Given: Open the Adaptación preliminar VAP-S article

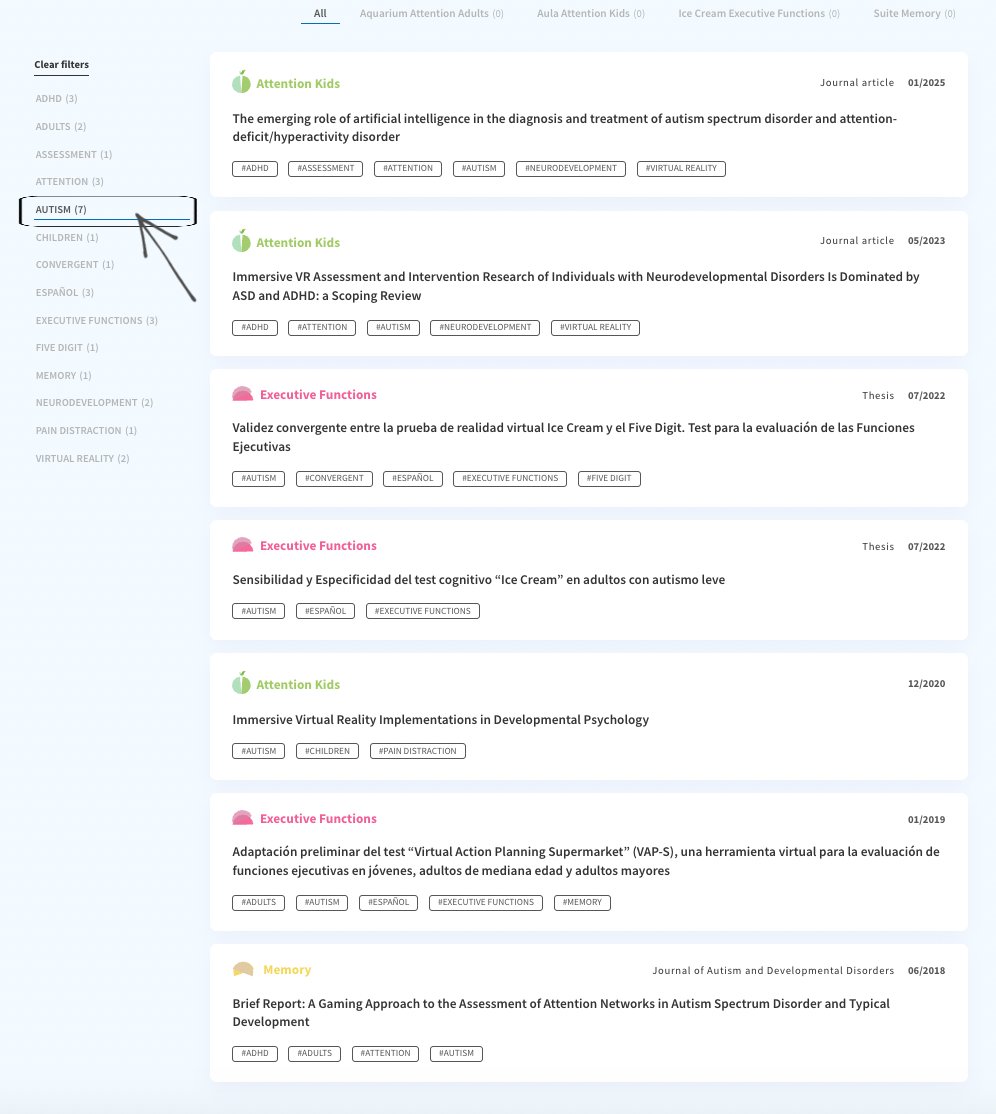Looking at the screenshot, I should [x=586, y=861].
